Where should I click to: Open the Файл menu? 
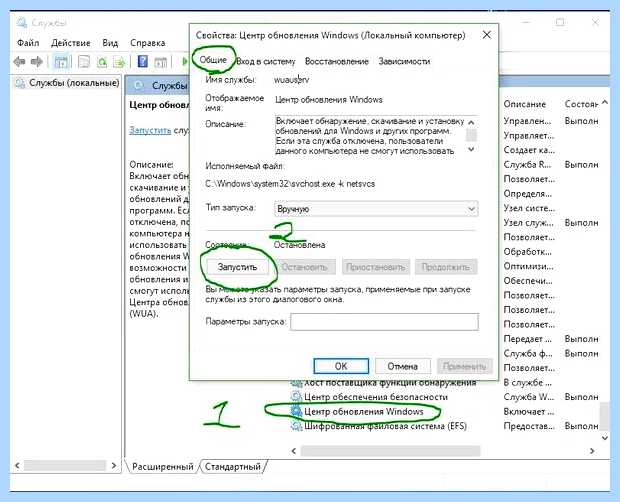28,43
